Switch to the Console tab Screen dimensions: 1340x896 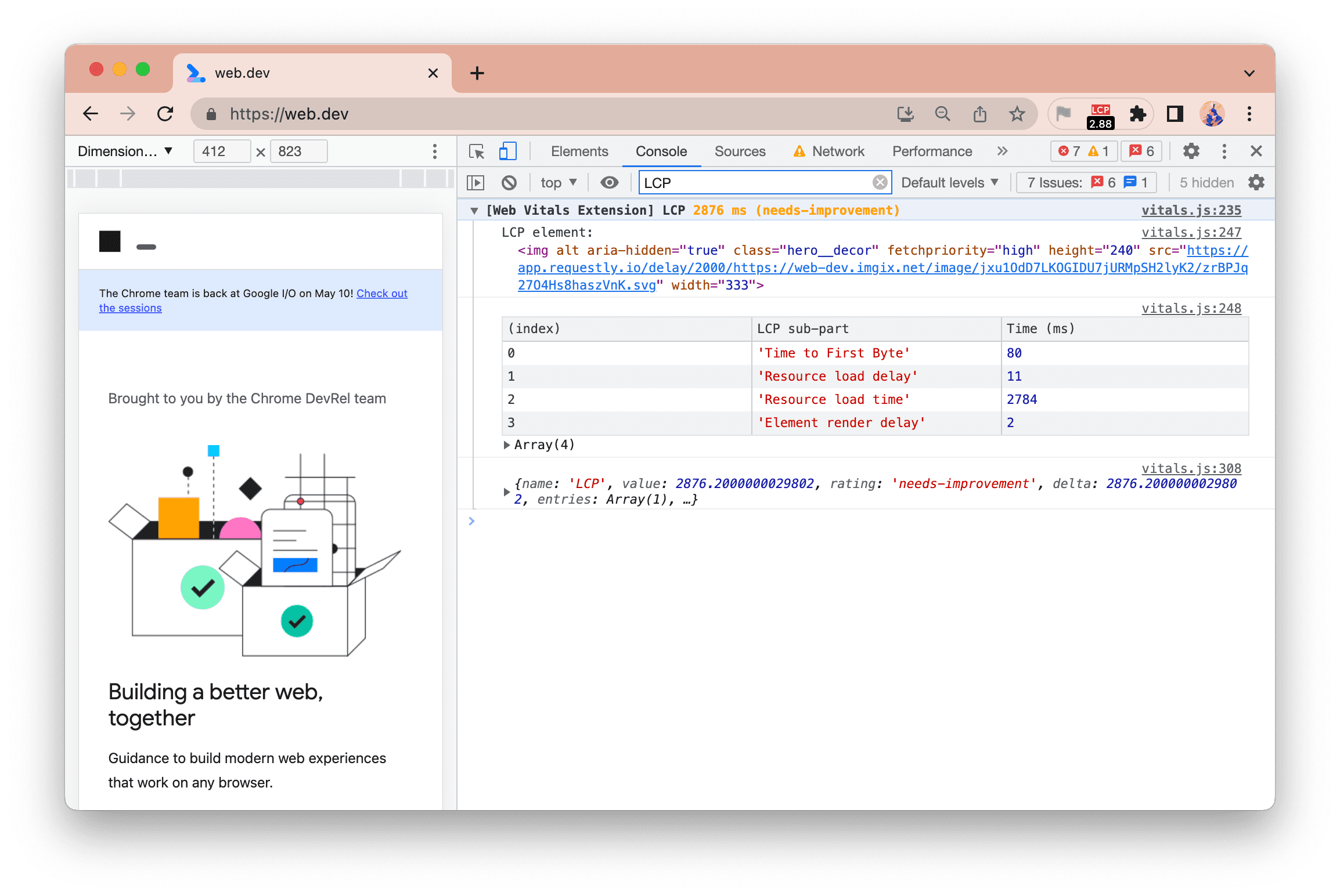(660, 151)
